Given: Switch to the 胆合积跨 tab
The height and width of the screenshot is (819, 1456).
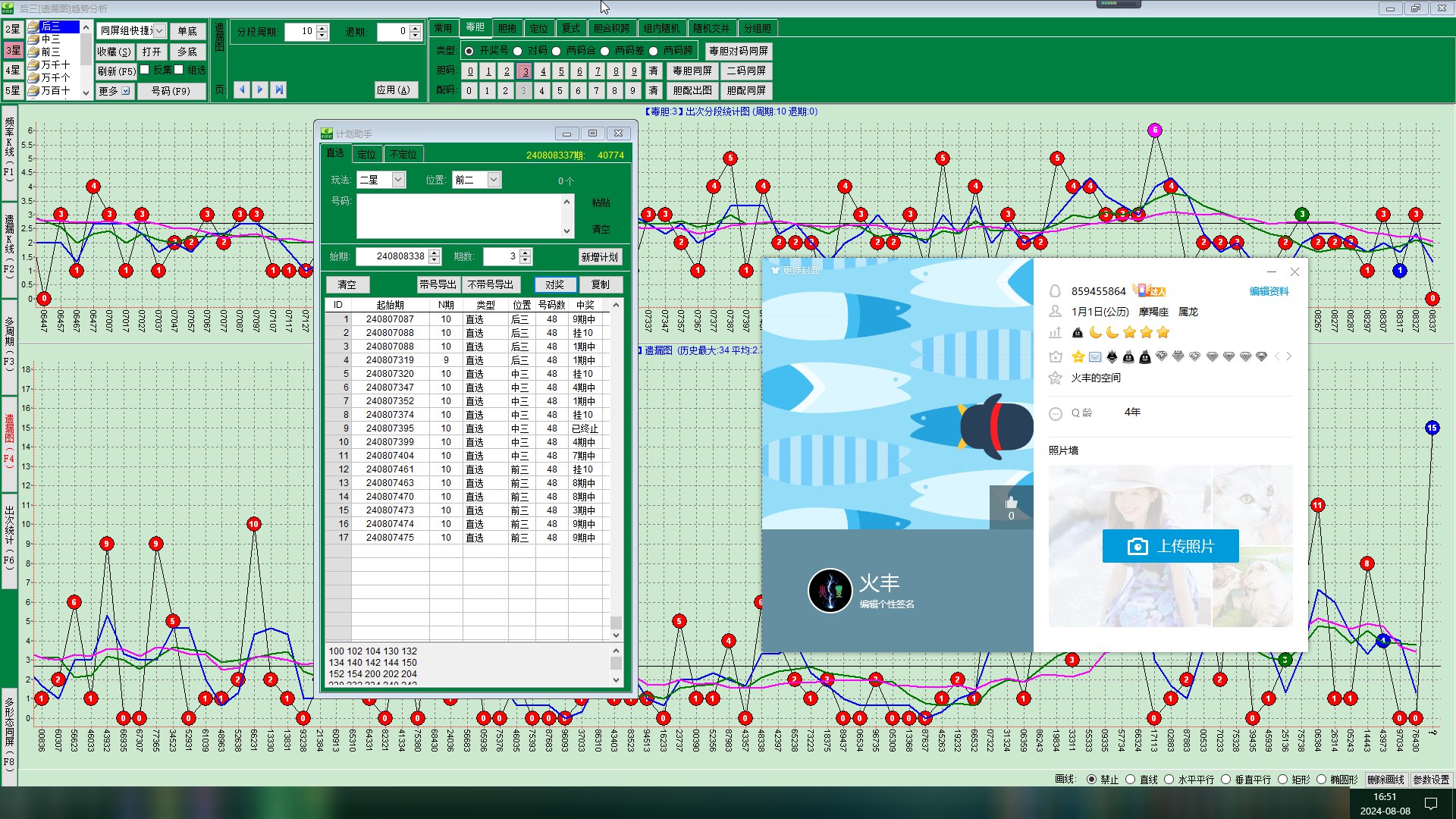Looking at the screenshot, I should click(x=611, y=28).
